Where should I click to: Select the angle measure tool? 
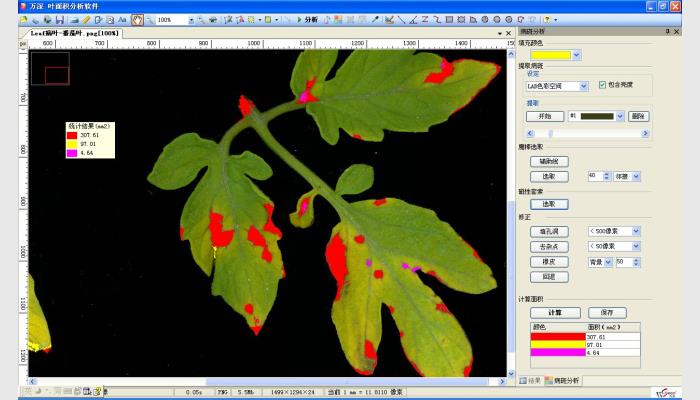(x=413, y=19)
